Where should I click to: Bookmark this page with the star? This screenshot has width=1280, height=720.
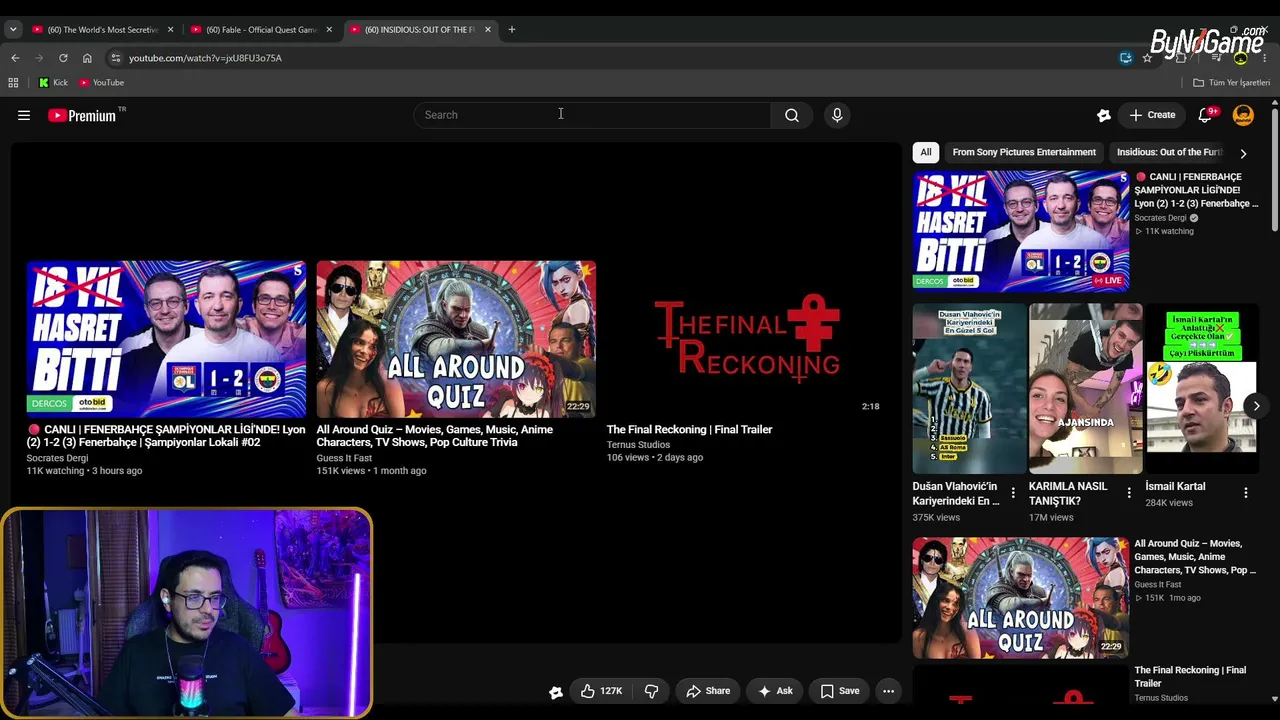(x=1147, y=58)
